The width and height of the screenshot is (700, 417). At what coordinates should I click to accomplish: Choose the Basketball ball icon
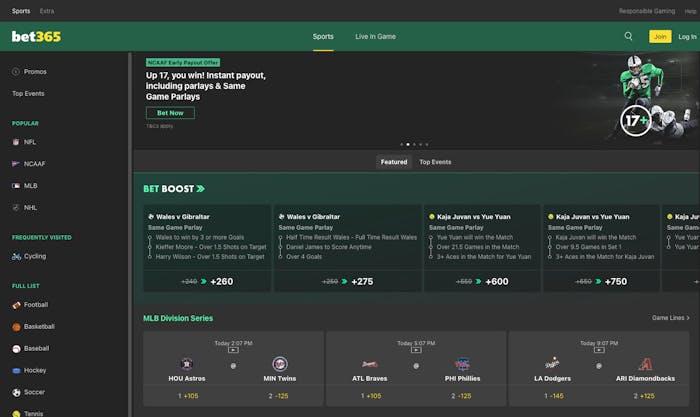pos(17,327)
